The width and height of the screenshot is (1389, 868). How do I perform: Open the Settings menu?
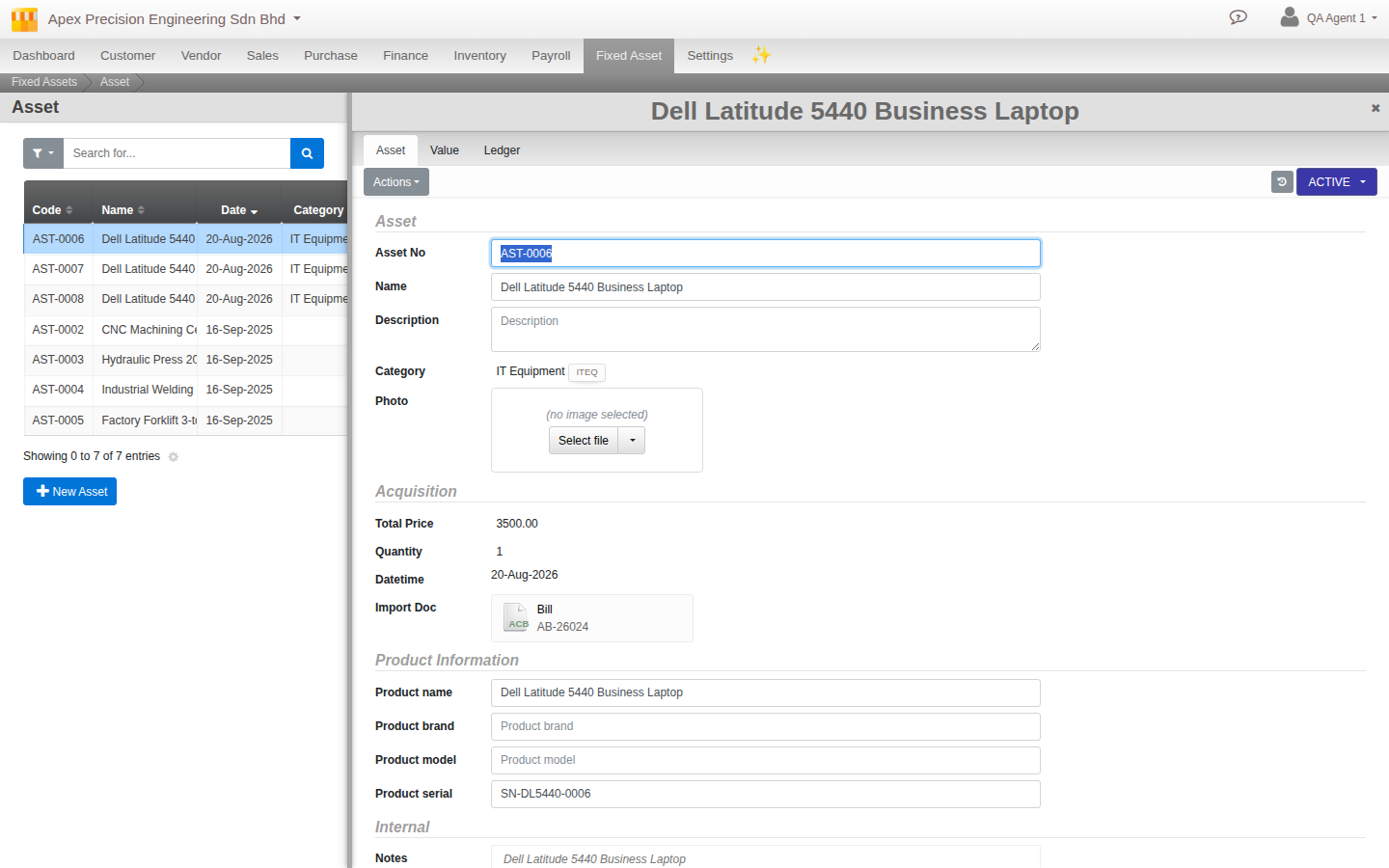(x=710, y=56)
